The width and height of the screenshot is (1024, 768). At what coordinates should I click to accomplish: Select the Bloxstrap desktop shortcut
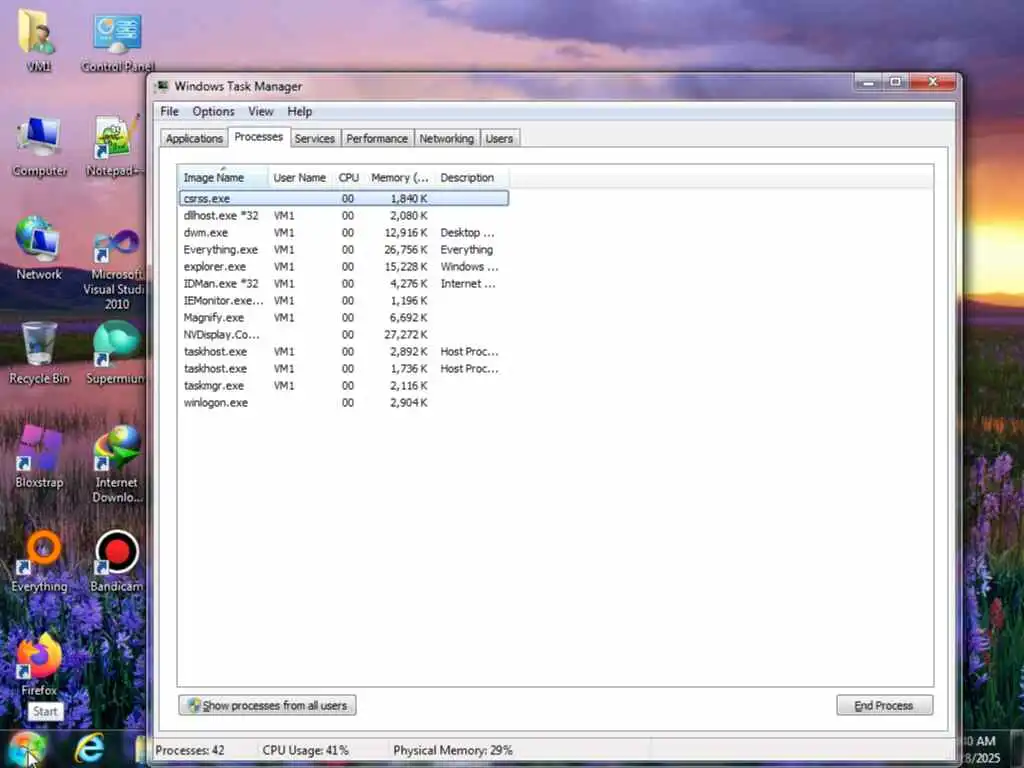[x=39, y=457]
